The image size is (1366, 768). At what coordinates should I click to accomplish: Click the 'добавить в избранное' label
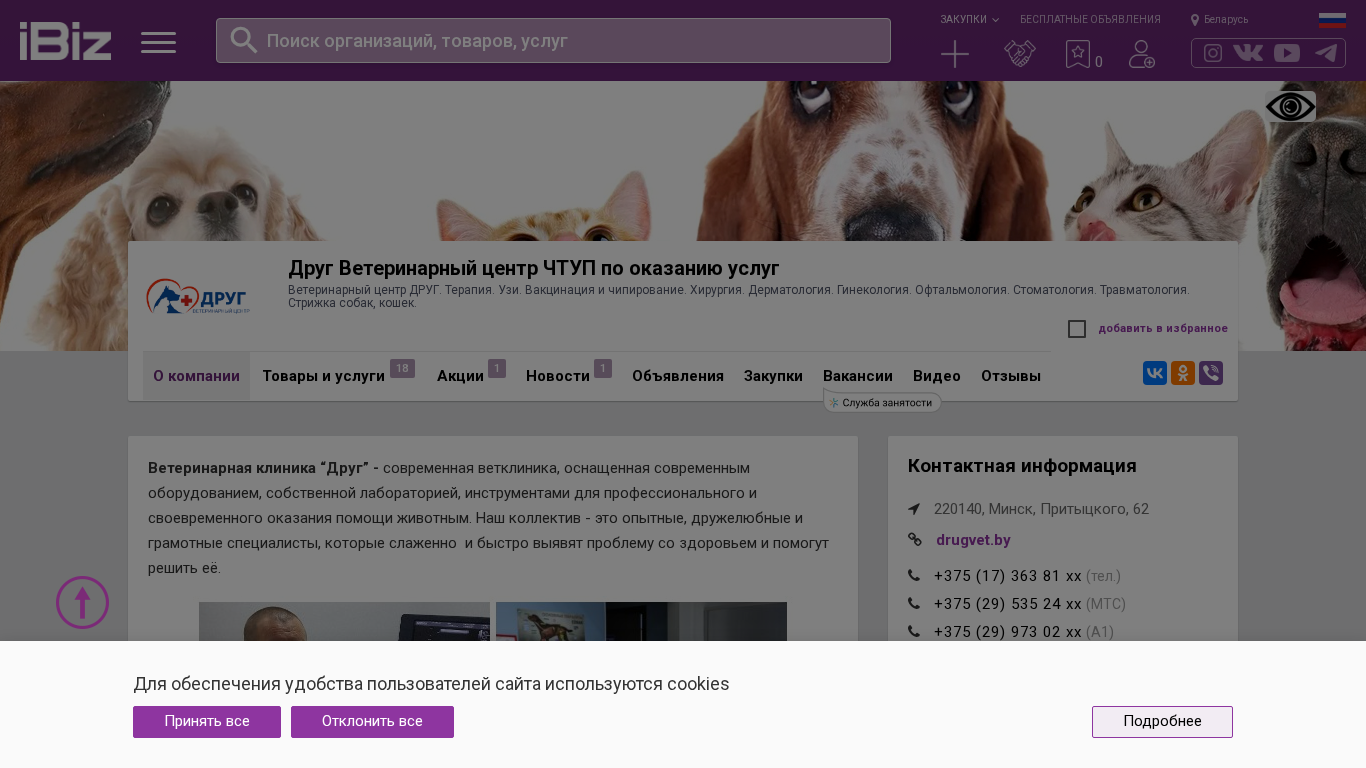(x=1163, y=329)
